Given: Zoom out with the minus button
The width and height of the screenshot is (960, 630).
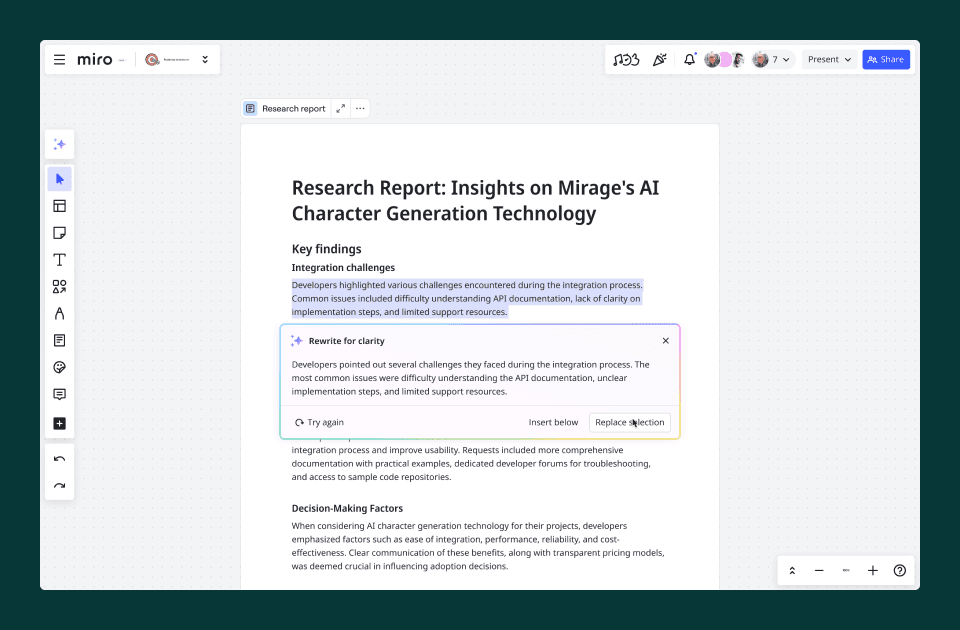Looking at the screenshot, I should [x=819, y=571].
